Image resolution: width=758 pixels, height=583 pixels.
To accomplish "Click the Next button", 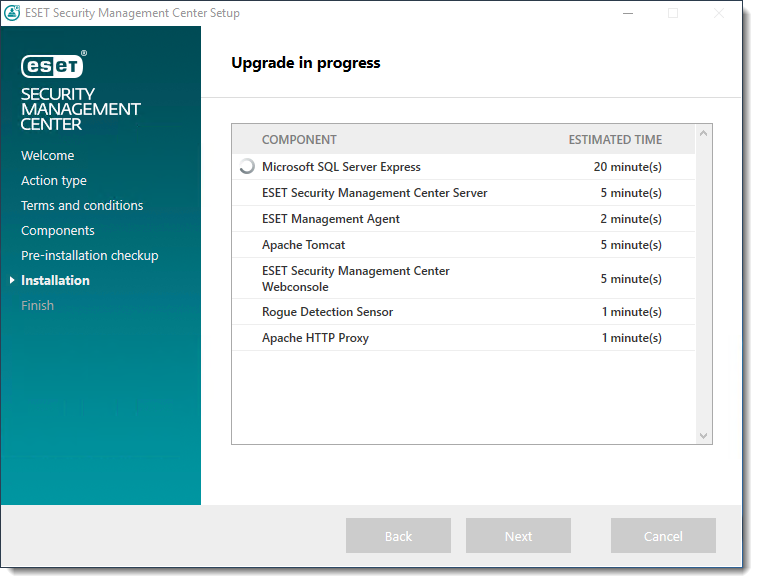I will (x=518, y=536).
